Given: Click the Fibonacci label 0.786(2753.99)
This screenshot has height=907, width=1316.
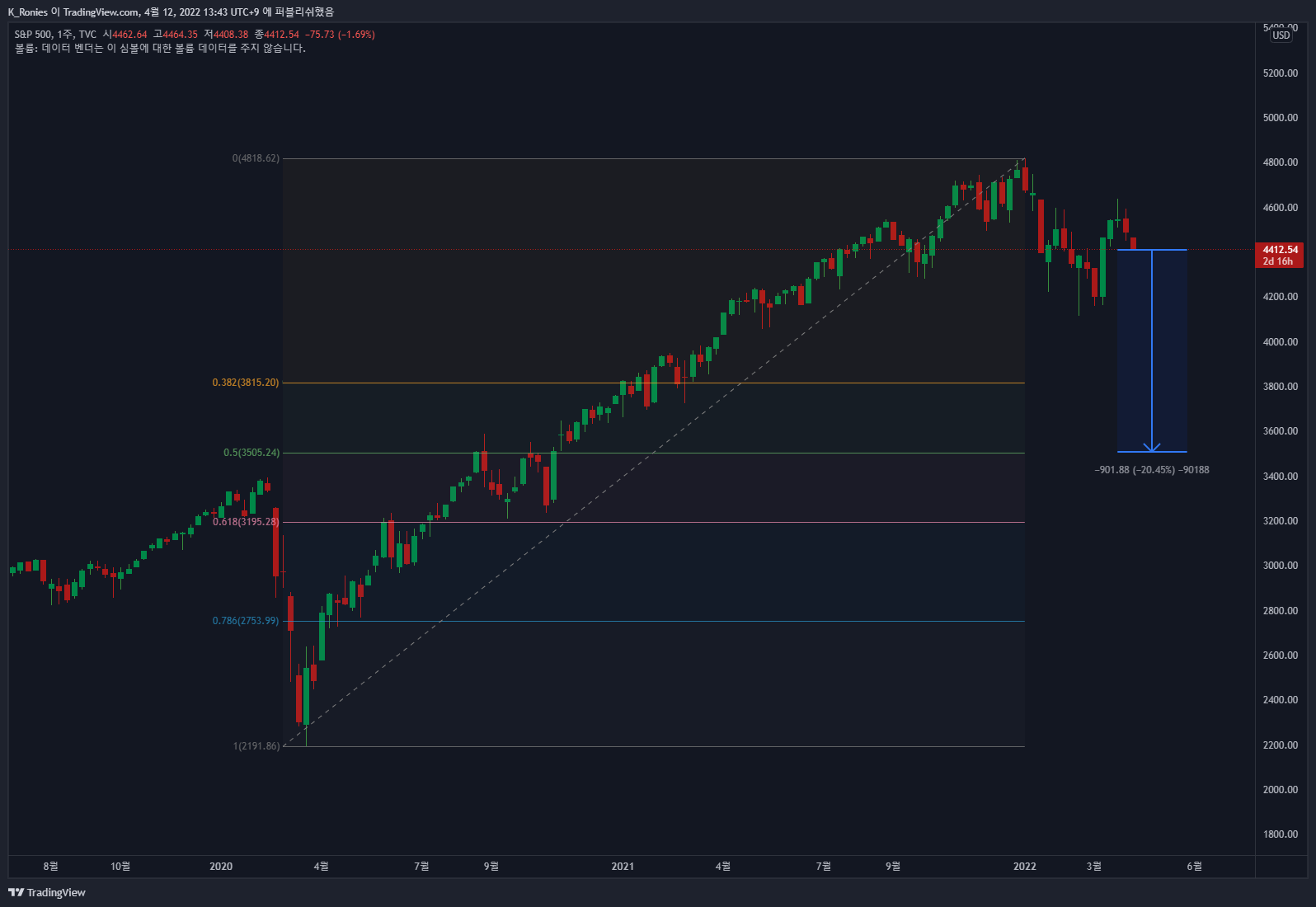Looking at the screenshot, I should (246, 621).
